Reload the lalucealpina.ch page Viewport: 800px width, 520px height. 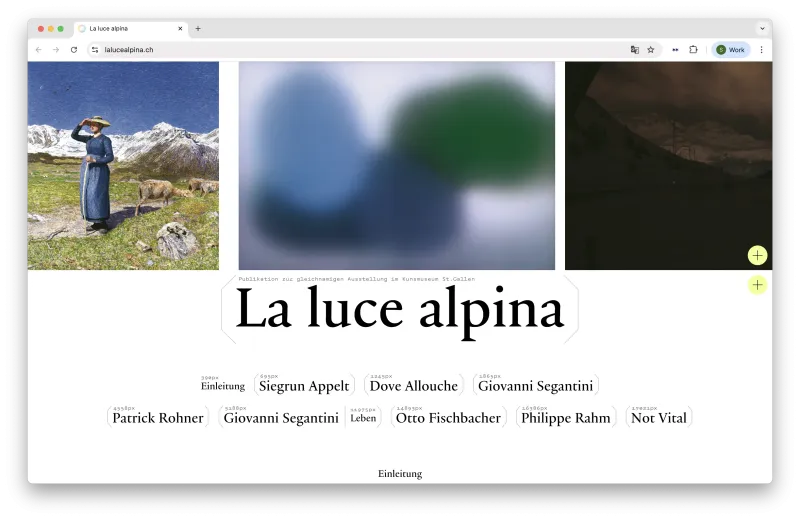(74, 49)
